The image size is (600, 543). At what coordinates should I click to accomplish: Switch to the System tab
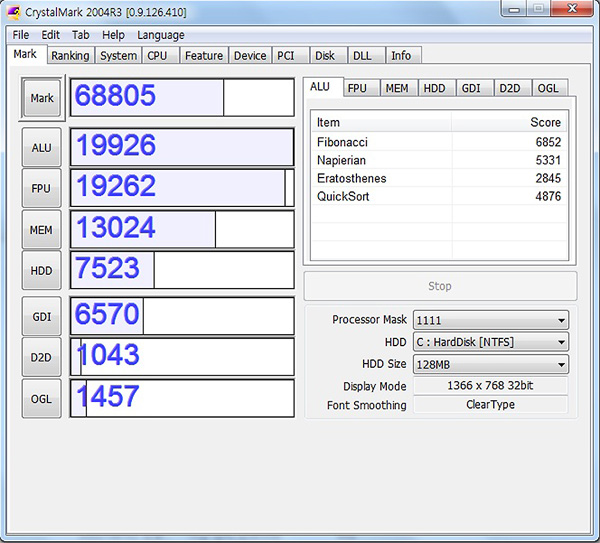coord(118,55)
